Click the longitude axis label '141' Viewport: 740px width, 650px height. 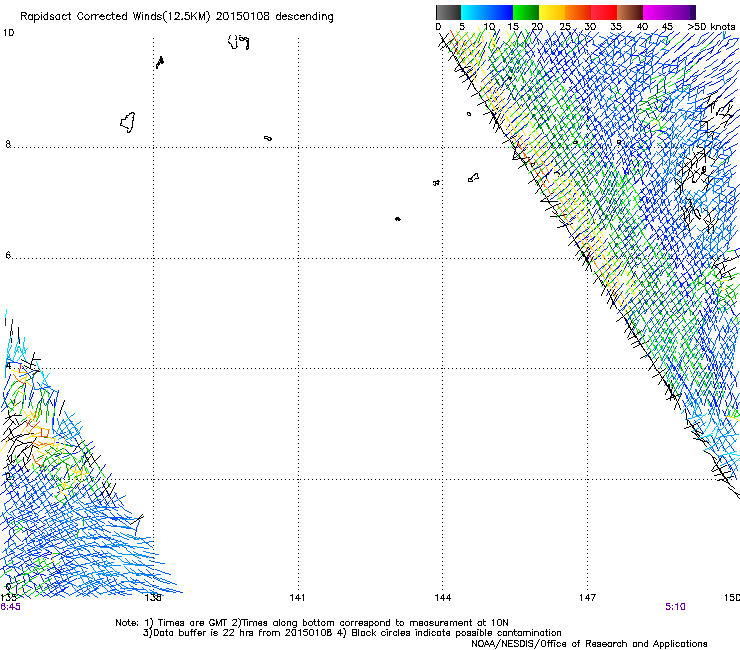tap(297, 598)
